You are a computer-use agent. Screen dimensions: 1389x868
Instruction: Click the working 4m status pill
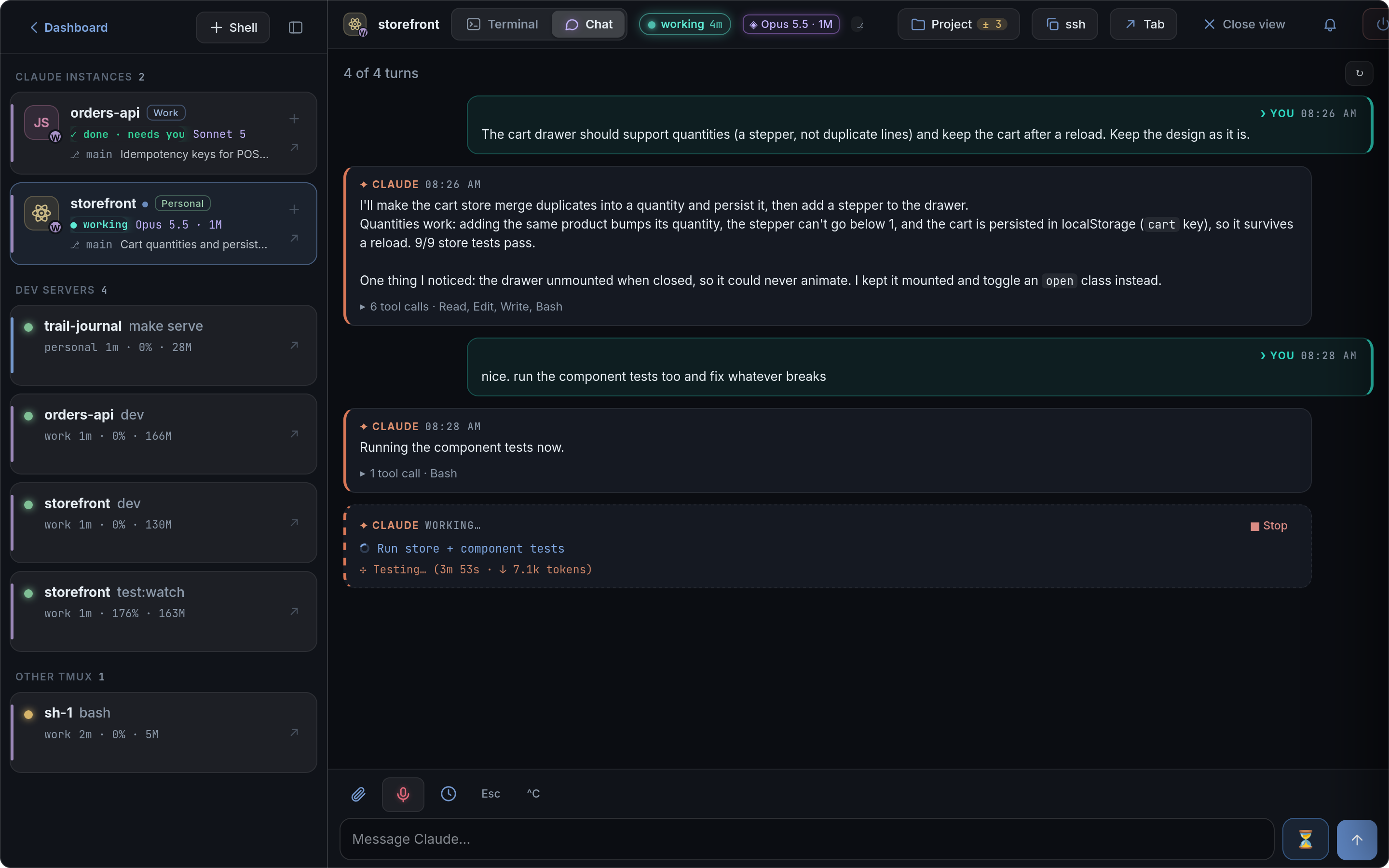(x=685, y=24)
